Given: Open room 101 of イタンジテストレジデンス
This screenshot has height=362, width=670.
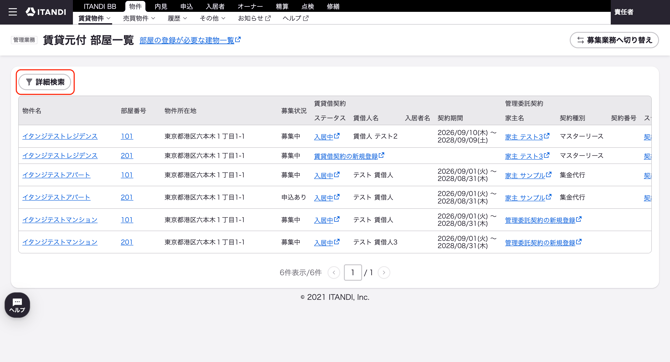Looking at the screenshot, I should click(127, 136).
